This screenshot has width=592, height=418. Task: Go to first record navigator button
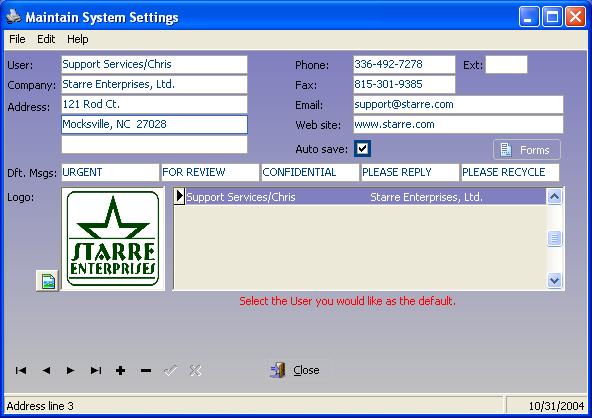(x=21, y=370)
